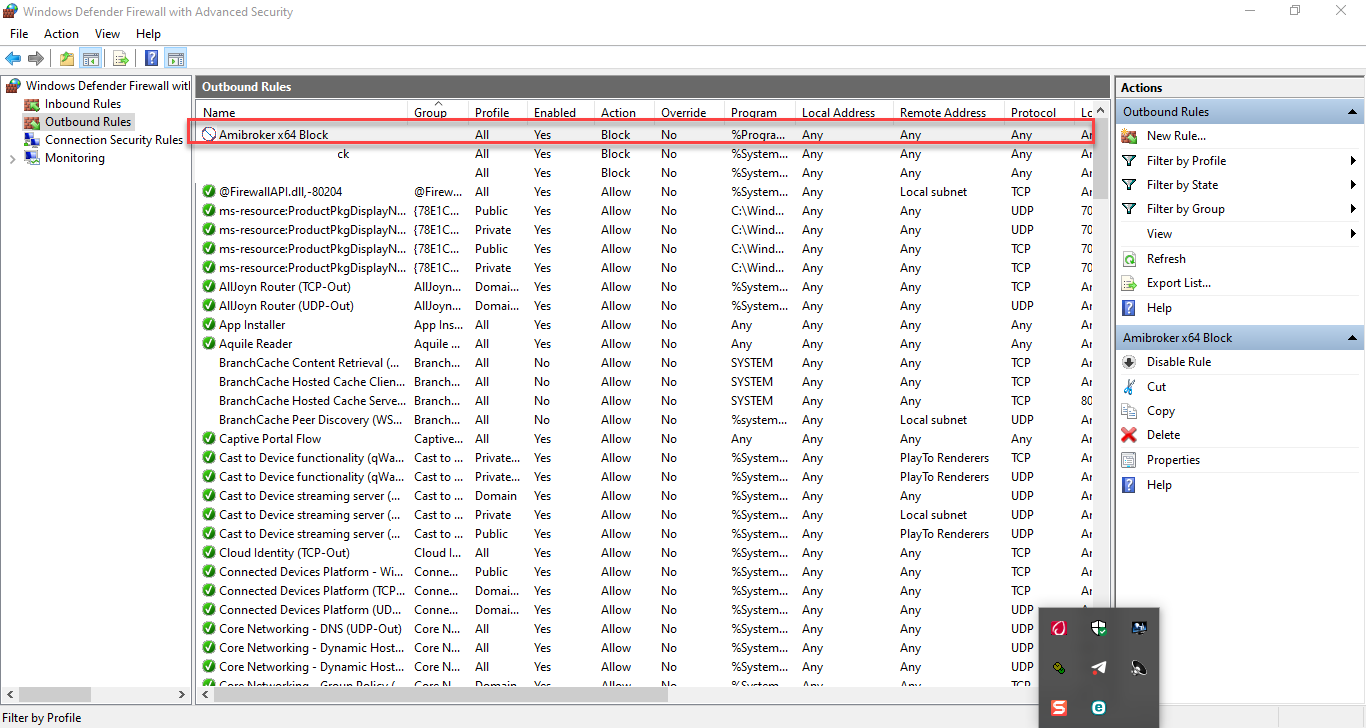The width and height of the screenshot is (1366, 728).
Task: Disable the Amibroker x64 Block rule
Action: [1178, 362]
